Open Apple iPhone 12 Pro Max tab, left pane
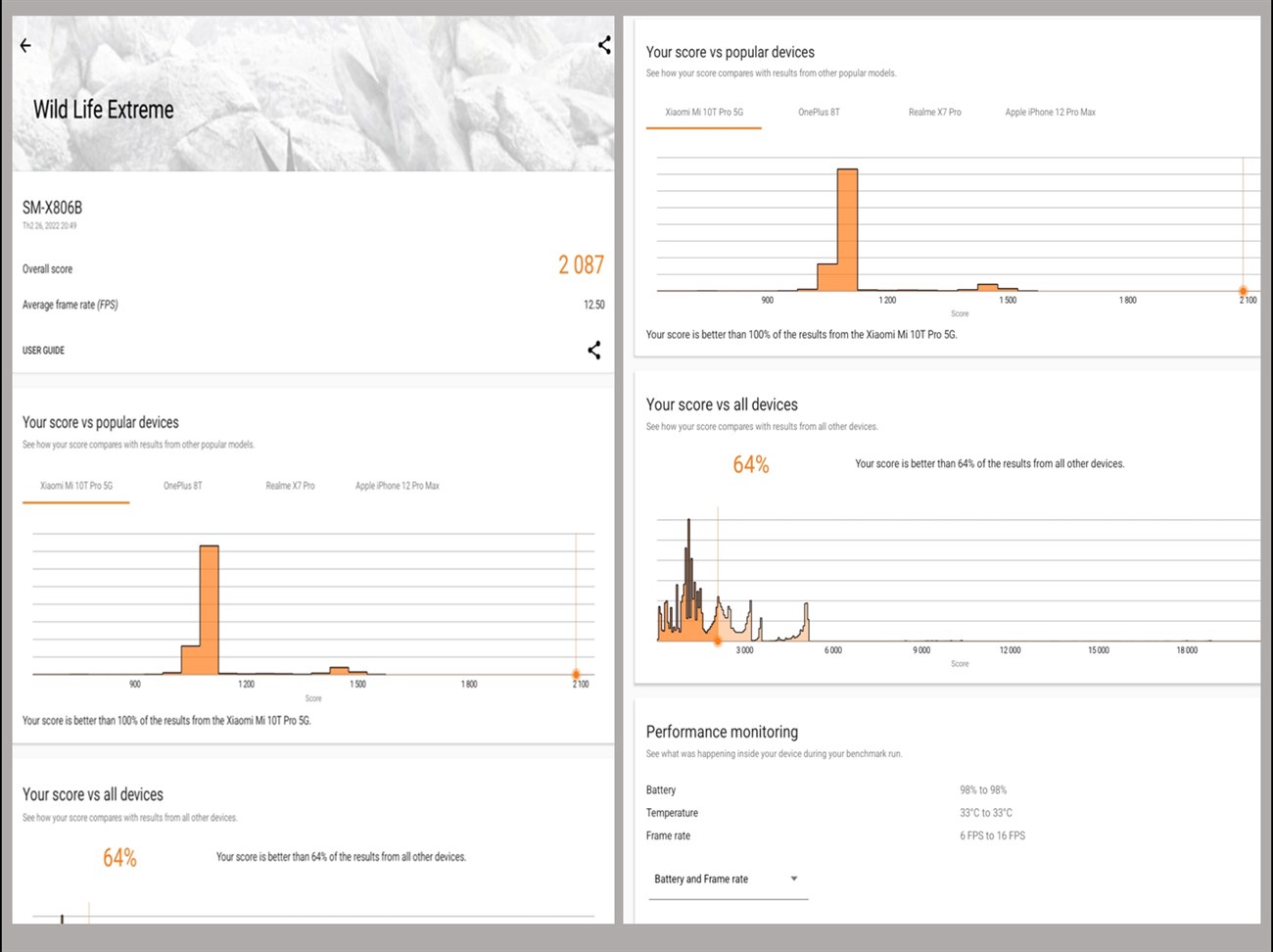Viewport: 1273px width, 952px height. click(397, 486)
